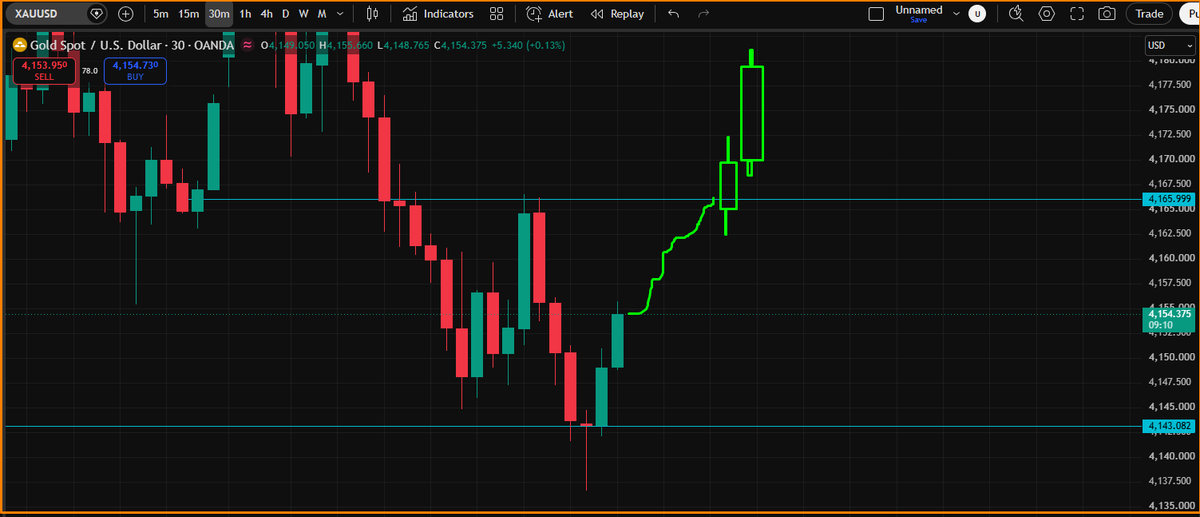Click the symbol status diamond icon

pyautogui.click(x=96, y=14)
